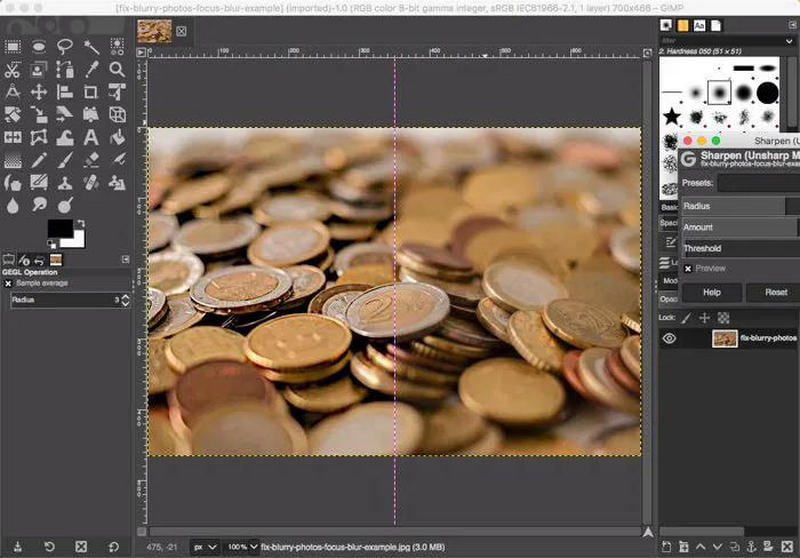Select the Flip tool
The height and width of the screenshot is (558, 800).
13,138
